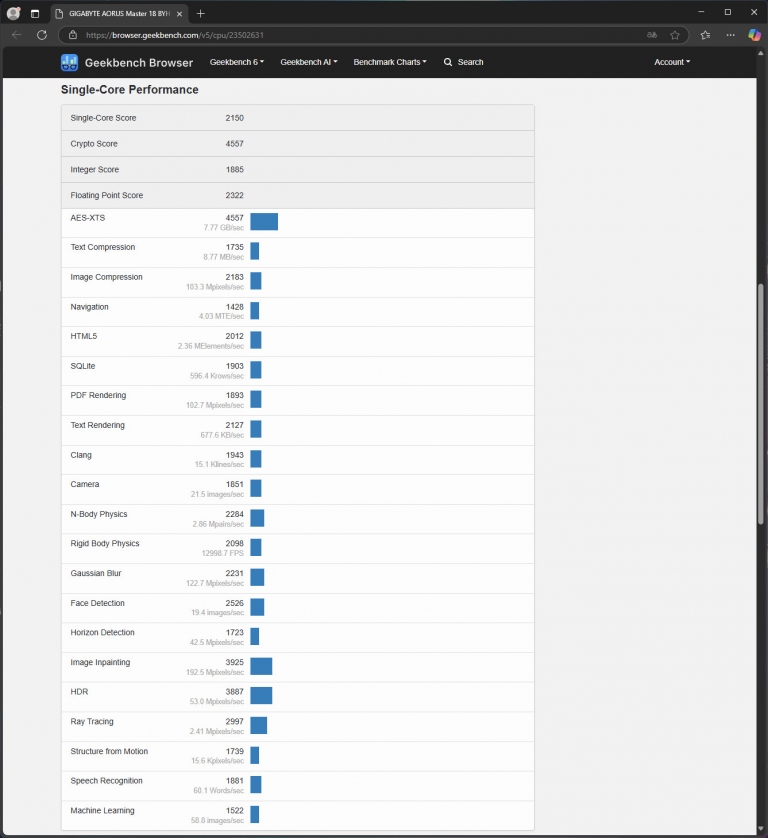Click the PDF Rendering label
Image resolution: width=768 pixels, height=838 pixels.
pyautogui.click(x=98, y=395)
